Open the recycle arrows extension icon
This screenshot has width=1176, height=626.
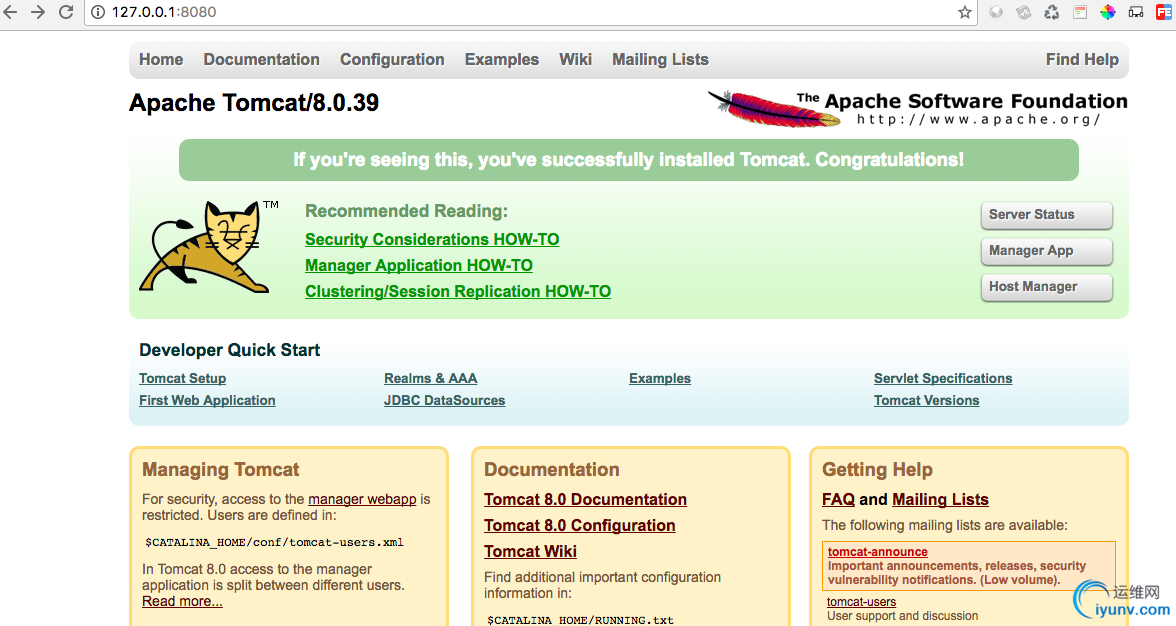click(x=1052, y=12)
